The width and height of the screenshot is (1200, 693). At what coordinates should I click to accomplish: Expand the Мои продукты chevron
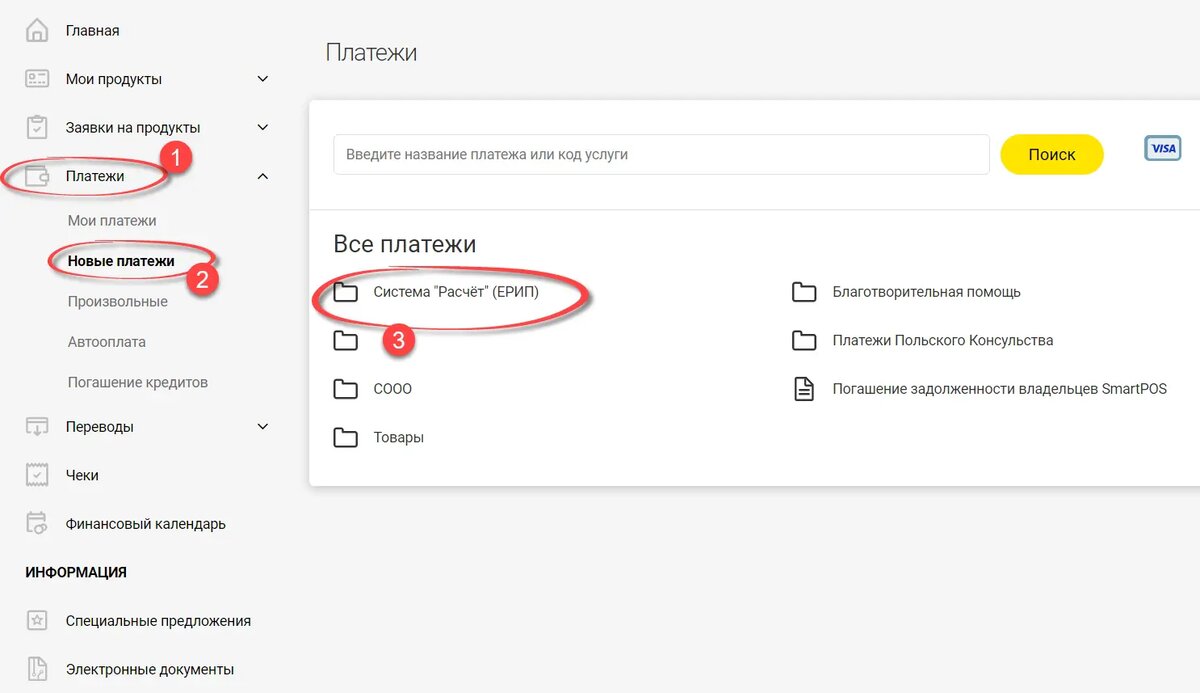[x=263, y=79]
